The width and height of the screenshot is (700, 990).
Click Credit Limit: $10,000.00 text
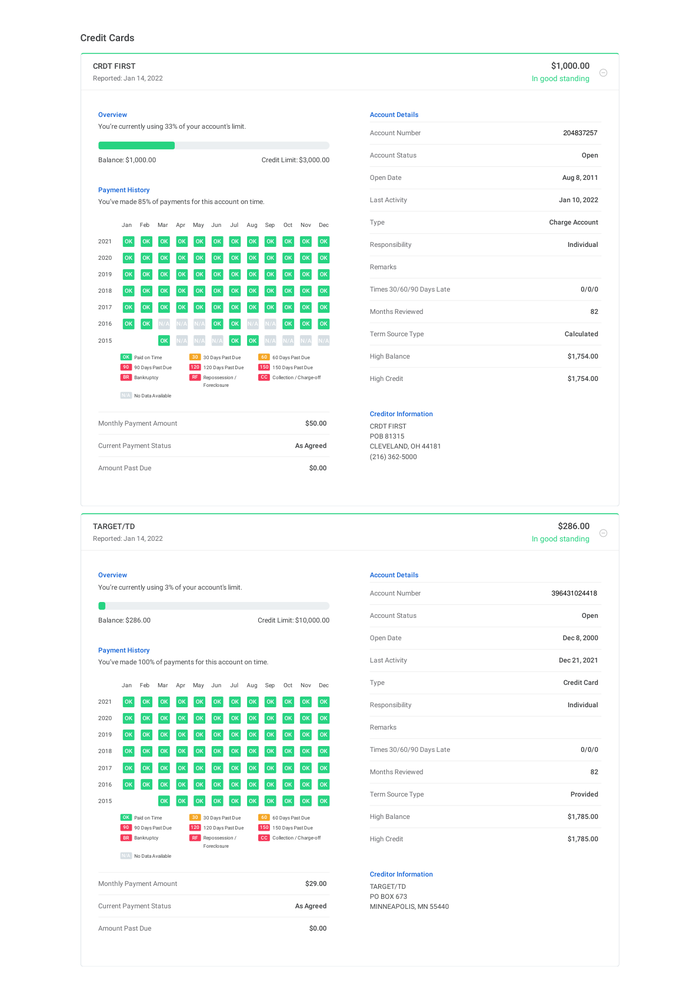coord(294,621)
